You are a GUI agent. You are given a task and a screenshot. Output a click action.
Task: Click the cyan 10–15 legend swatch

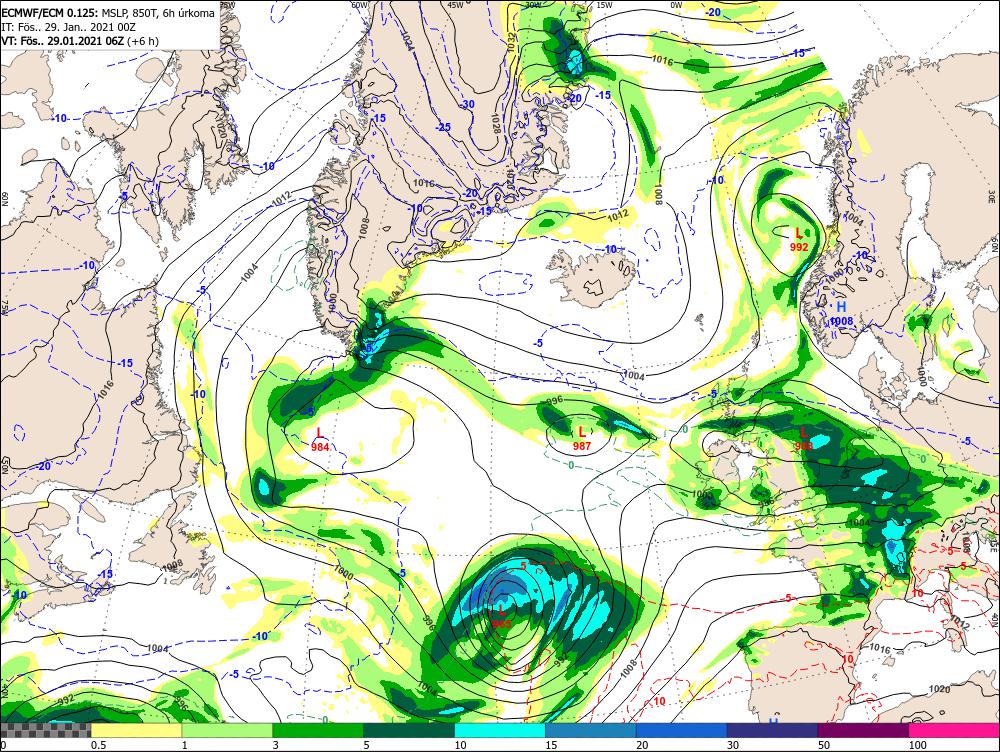pos(499,730)
